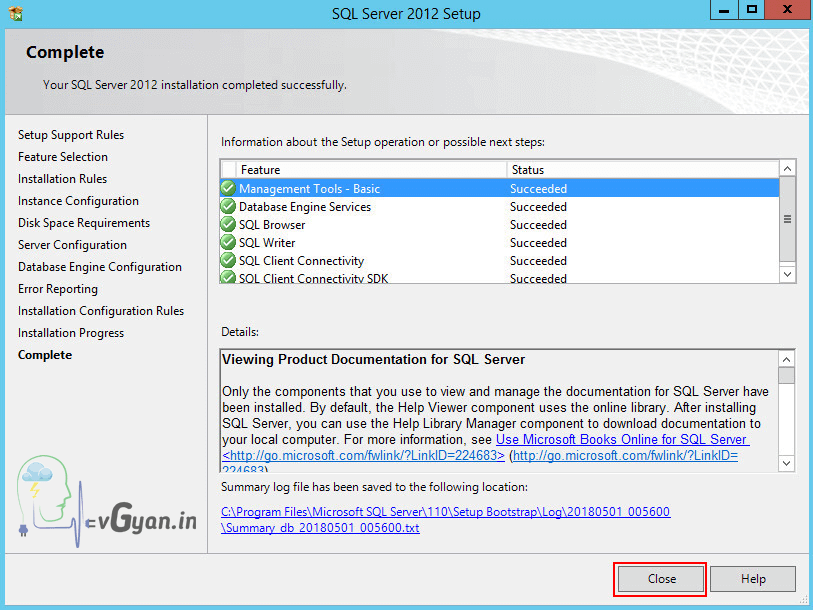Click the Details pane scrollbar thumb

pyautogui.click(x=787, y=376)
